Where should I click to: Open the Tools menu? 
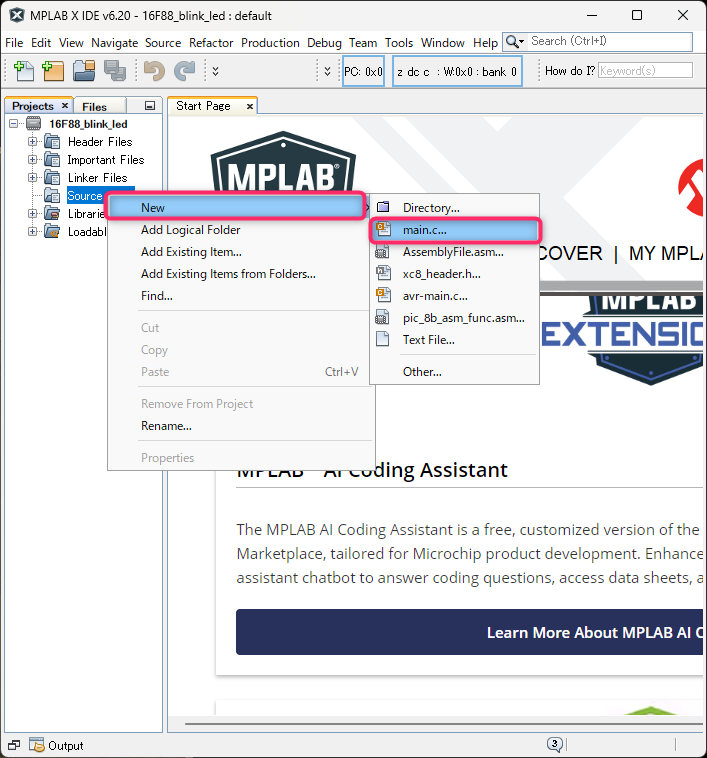(399, 43)
